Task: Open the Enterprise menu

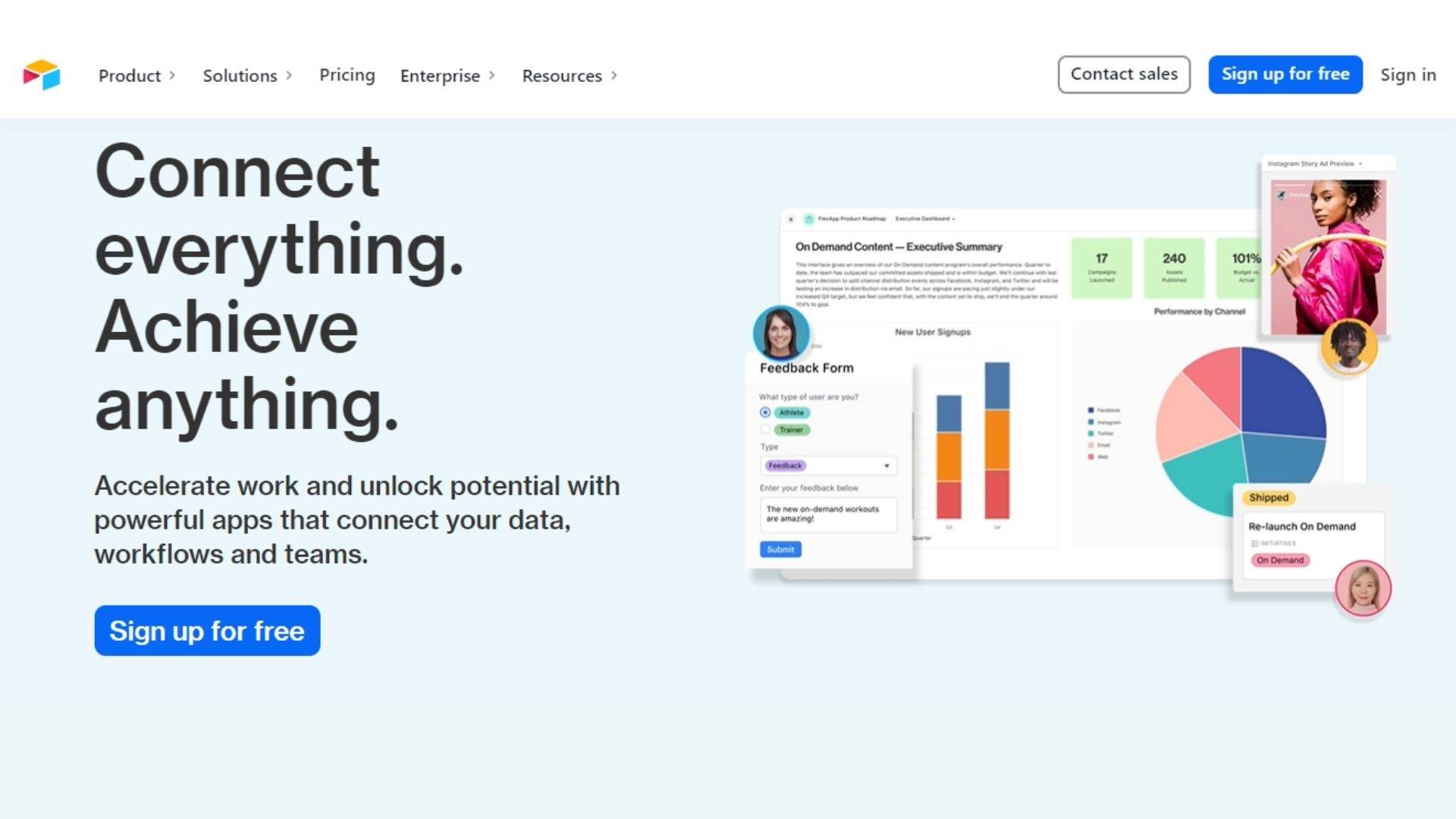Action: coord(447,75)
